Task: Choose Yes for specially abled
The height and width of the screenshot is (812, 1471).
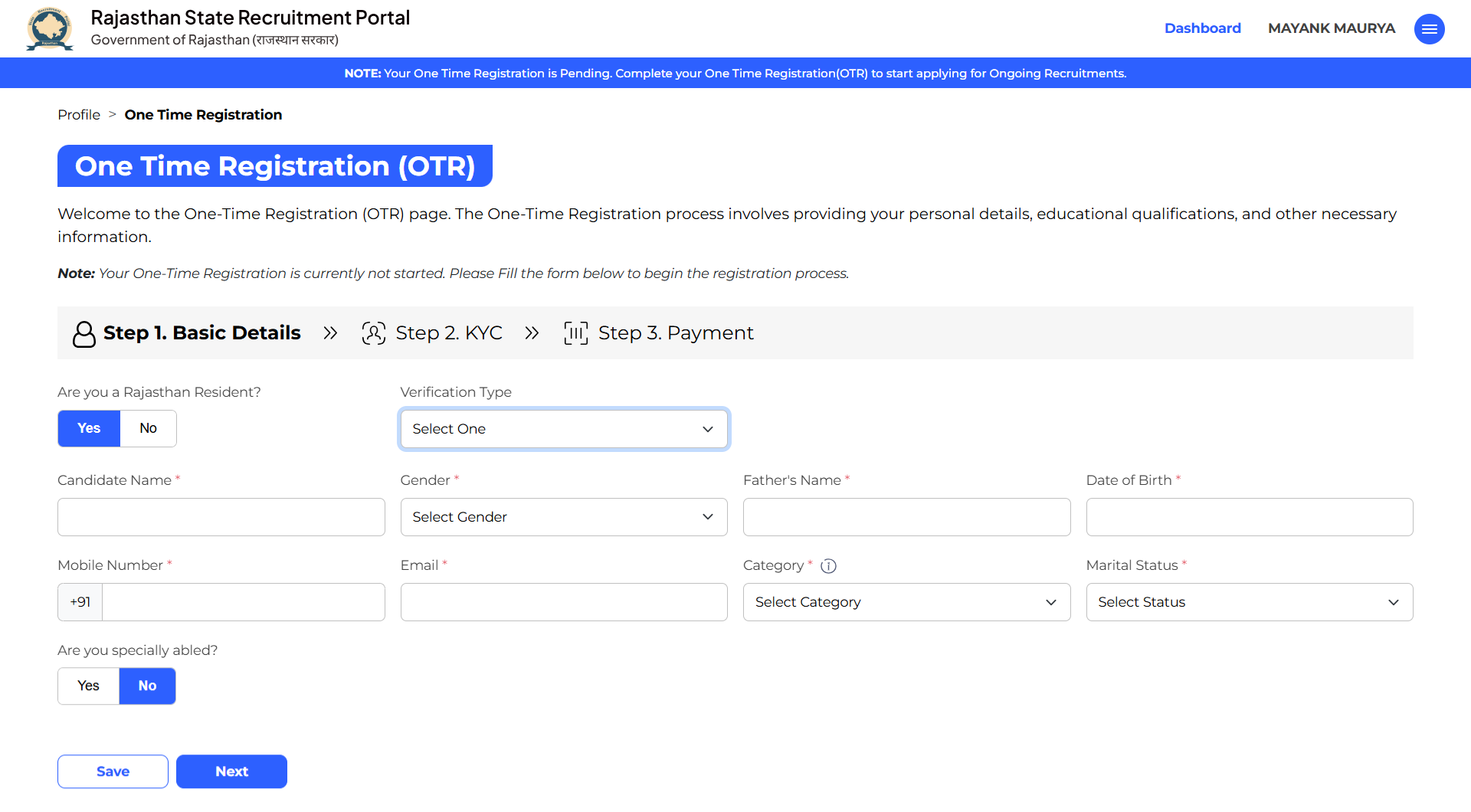Action: click(88, 686)
